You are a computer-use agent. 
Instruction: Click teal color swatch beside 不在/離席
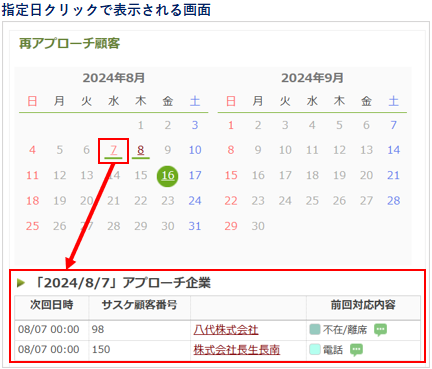coord(315,329)
